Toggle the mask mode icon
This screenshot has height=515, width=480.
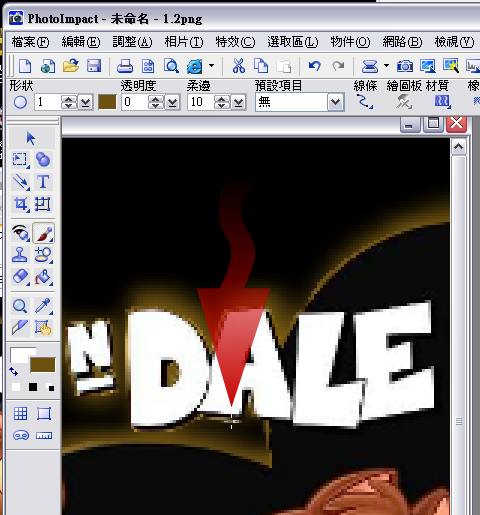tap(21, 435)
